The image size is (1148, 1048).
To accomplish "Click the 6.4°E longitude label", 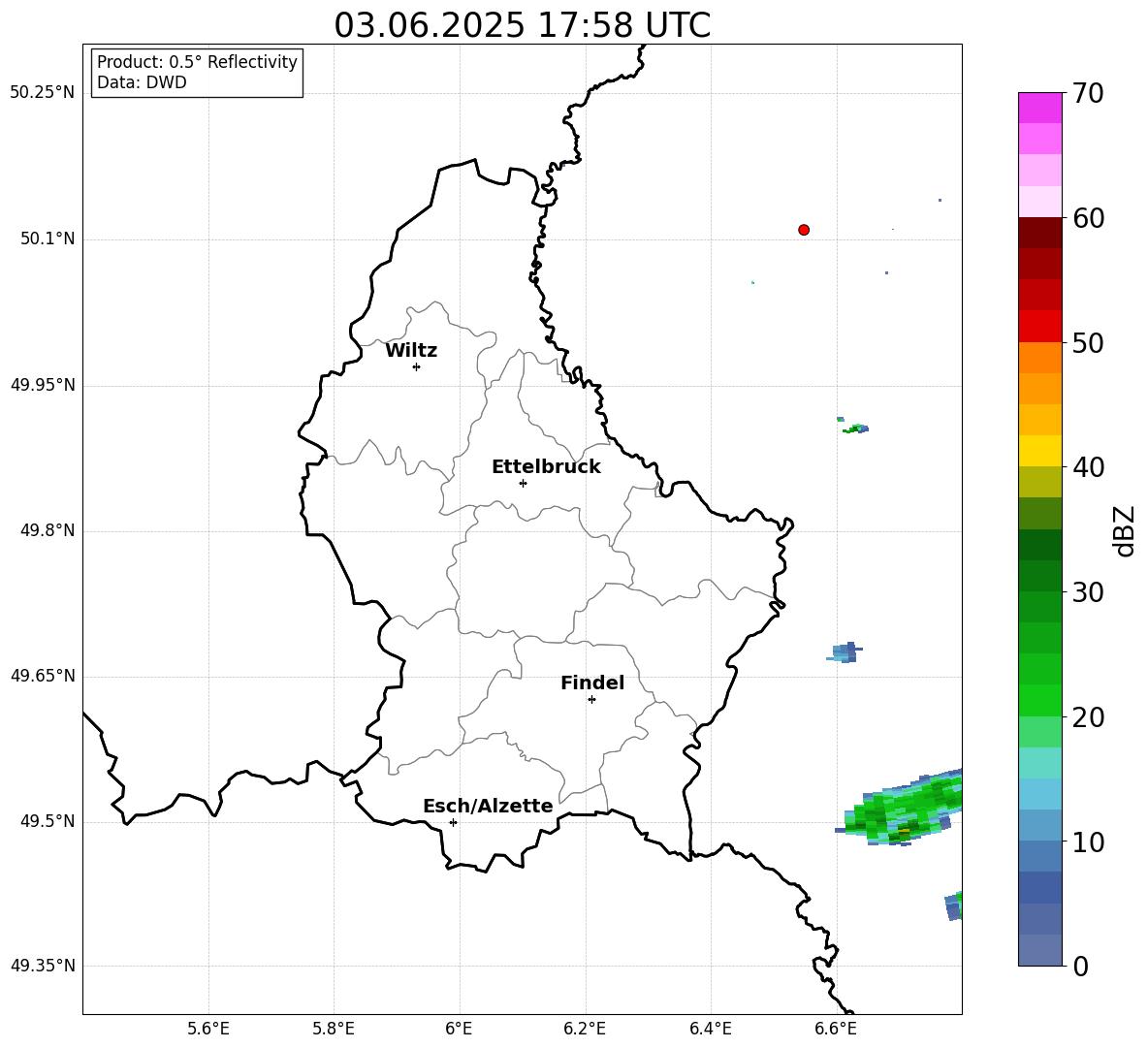I will (710, 1029).
